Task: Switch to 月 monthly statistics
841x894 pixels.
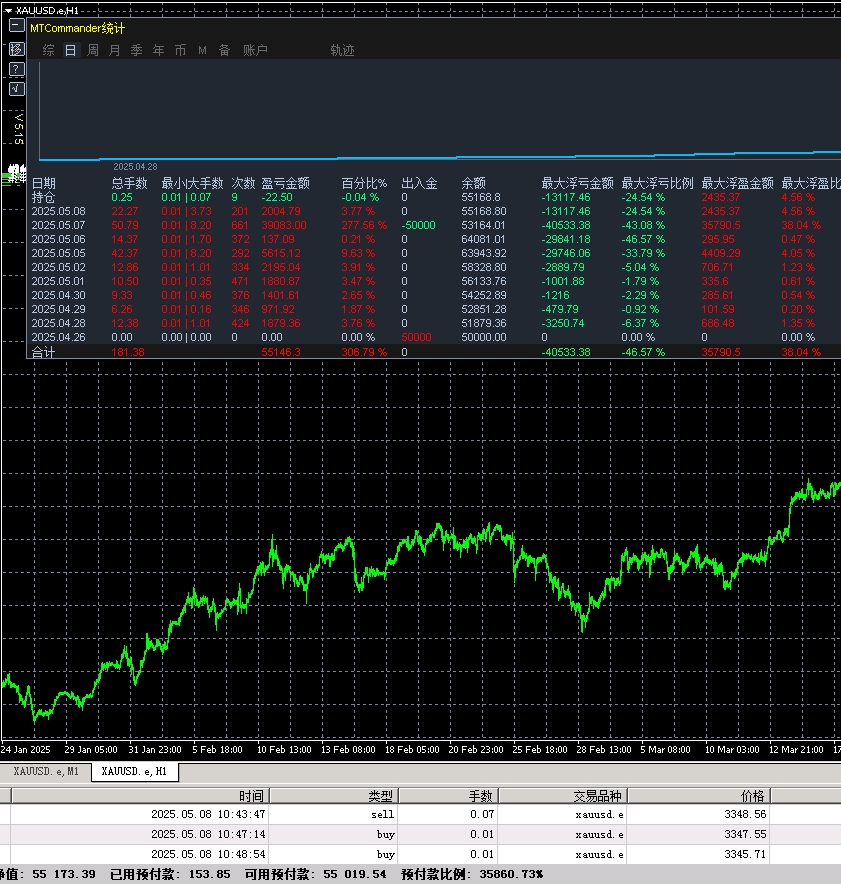Action: (114, 50)
